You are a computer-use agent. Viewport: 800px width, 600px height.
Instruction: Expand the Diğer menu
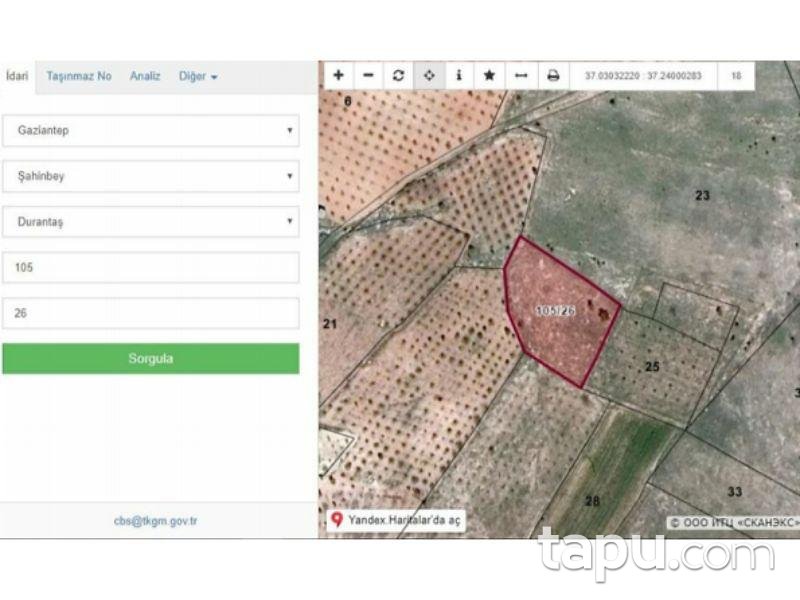198,76
